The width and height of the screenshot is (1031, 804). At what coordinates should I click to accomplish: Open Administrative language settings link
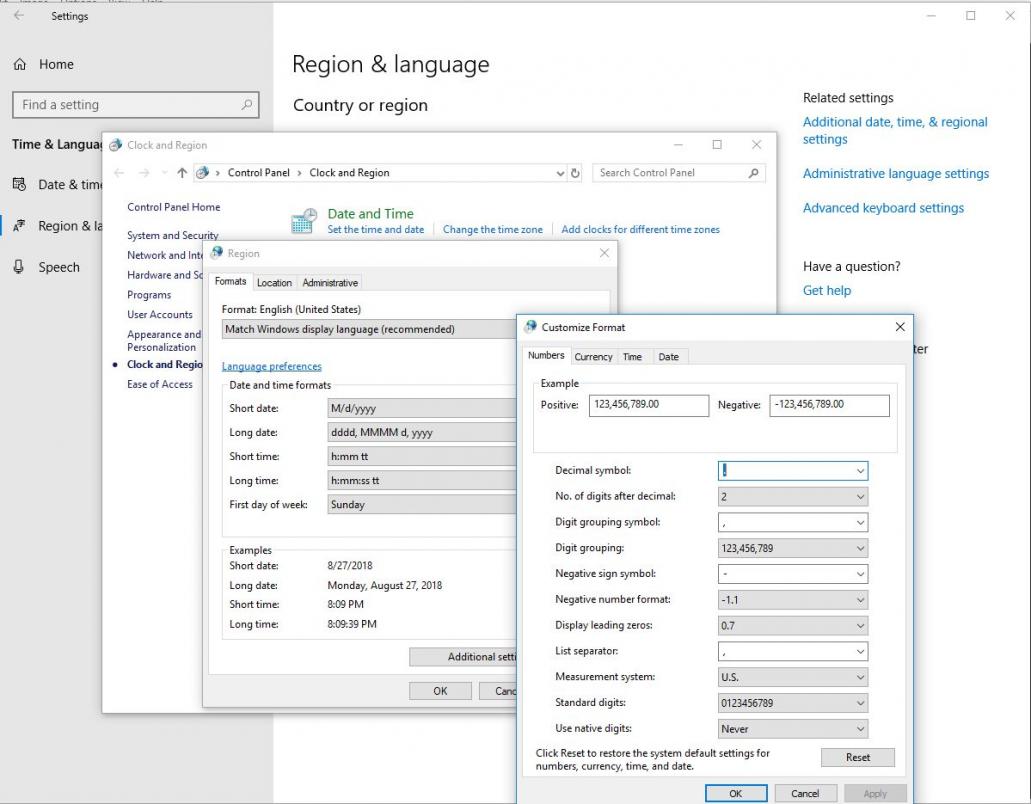(895, 174)
